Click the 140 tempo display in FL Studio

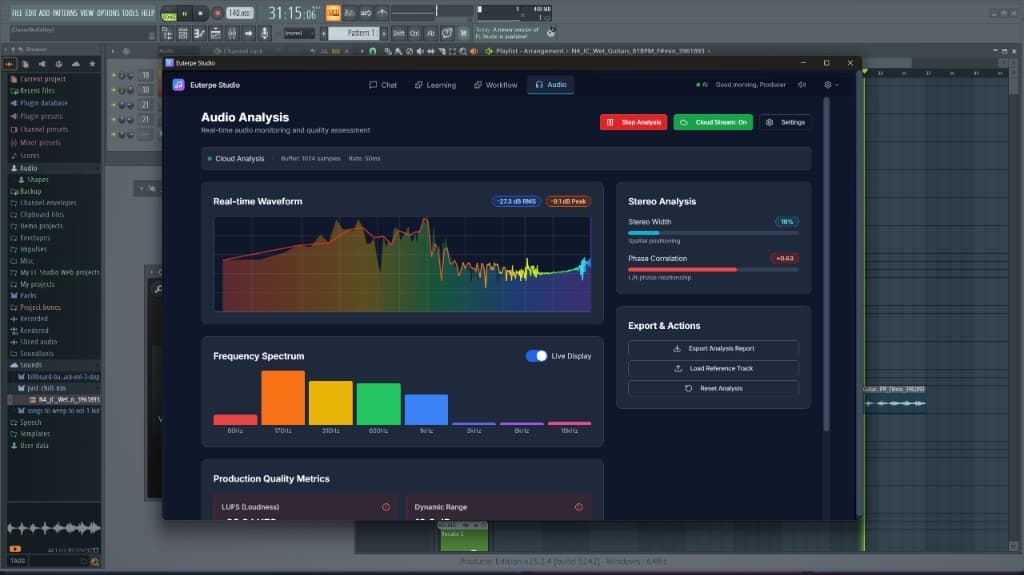pyautogui.click(x=240, y=13)
